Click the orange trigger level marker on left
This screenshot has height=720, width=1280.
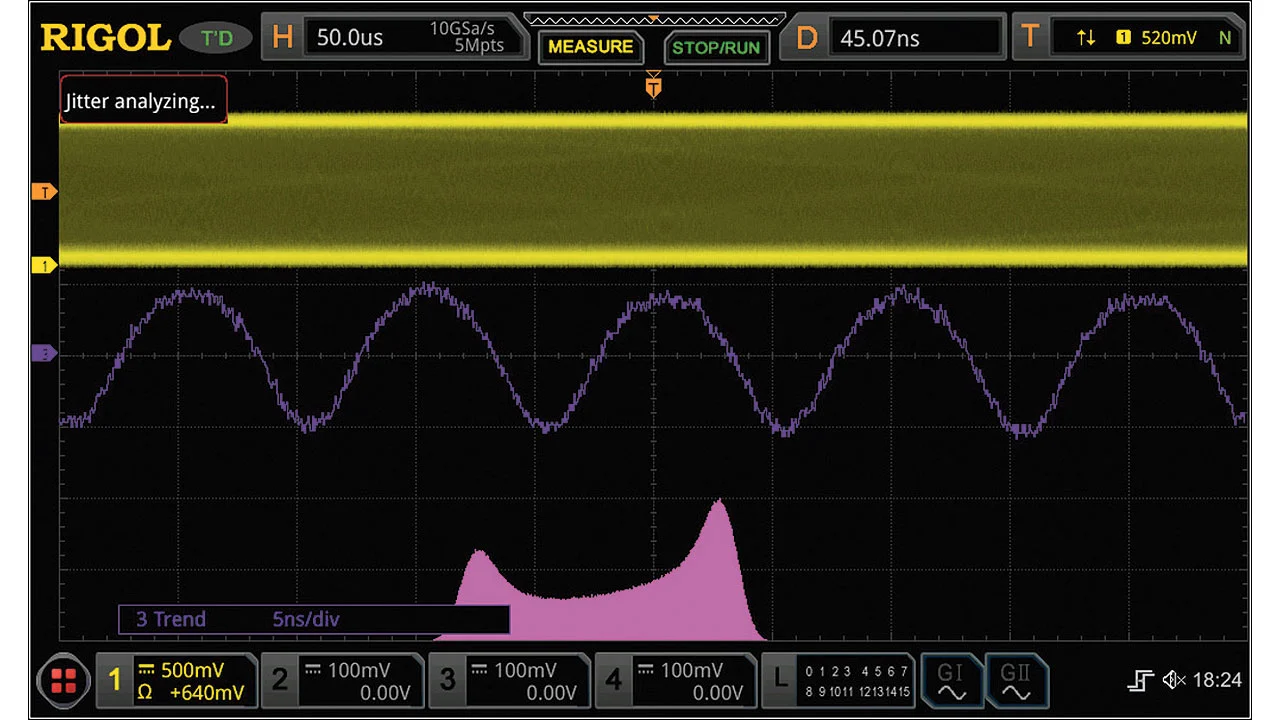(44, 191)
